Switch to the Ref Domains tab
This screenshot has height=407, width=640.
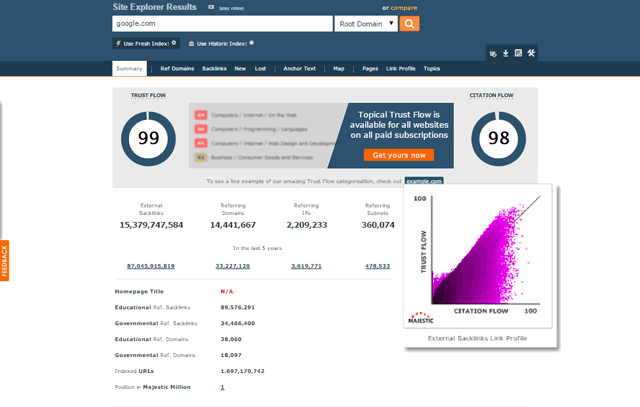pyautogui.click(x=176, y=69)
